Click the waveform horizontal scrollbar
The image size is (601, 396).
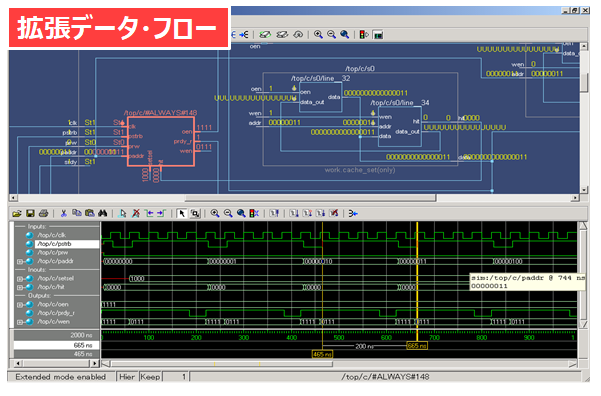click(340, 363)
